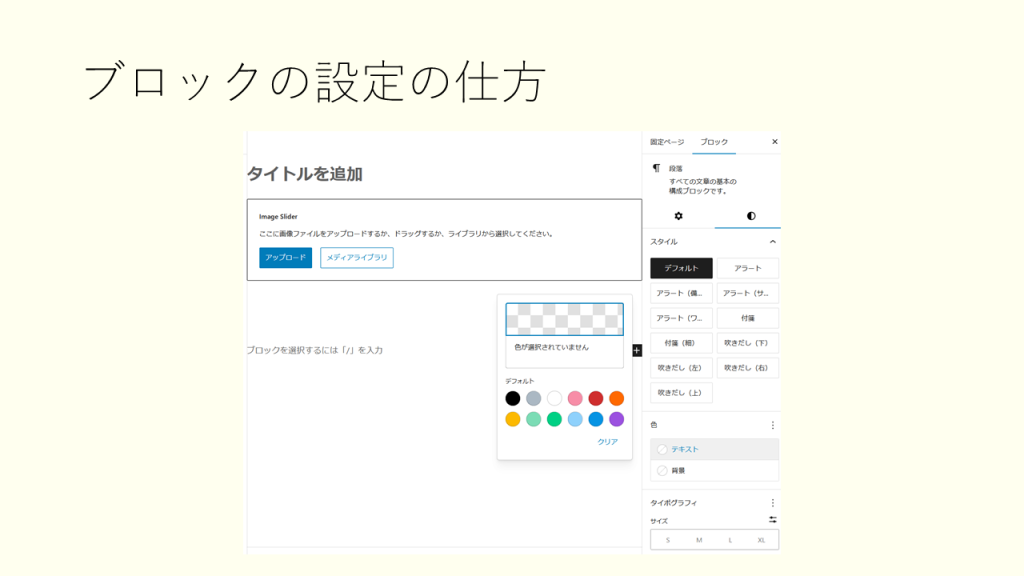Open the メディアライブラリ button
Image resolution: width=1024 pixels, height=576 pixels.
pyautogui.click(x=357, y=258)
